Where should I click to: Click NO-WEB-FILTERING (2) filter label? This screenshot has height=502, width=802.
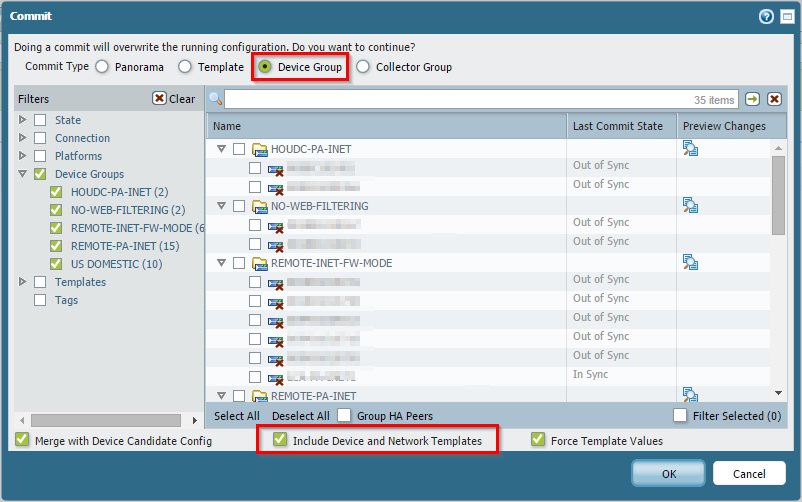pyautogui.click(x=128, y=210)
